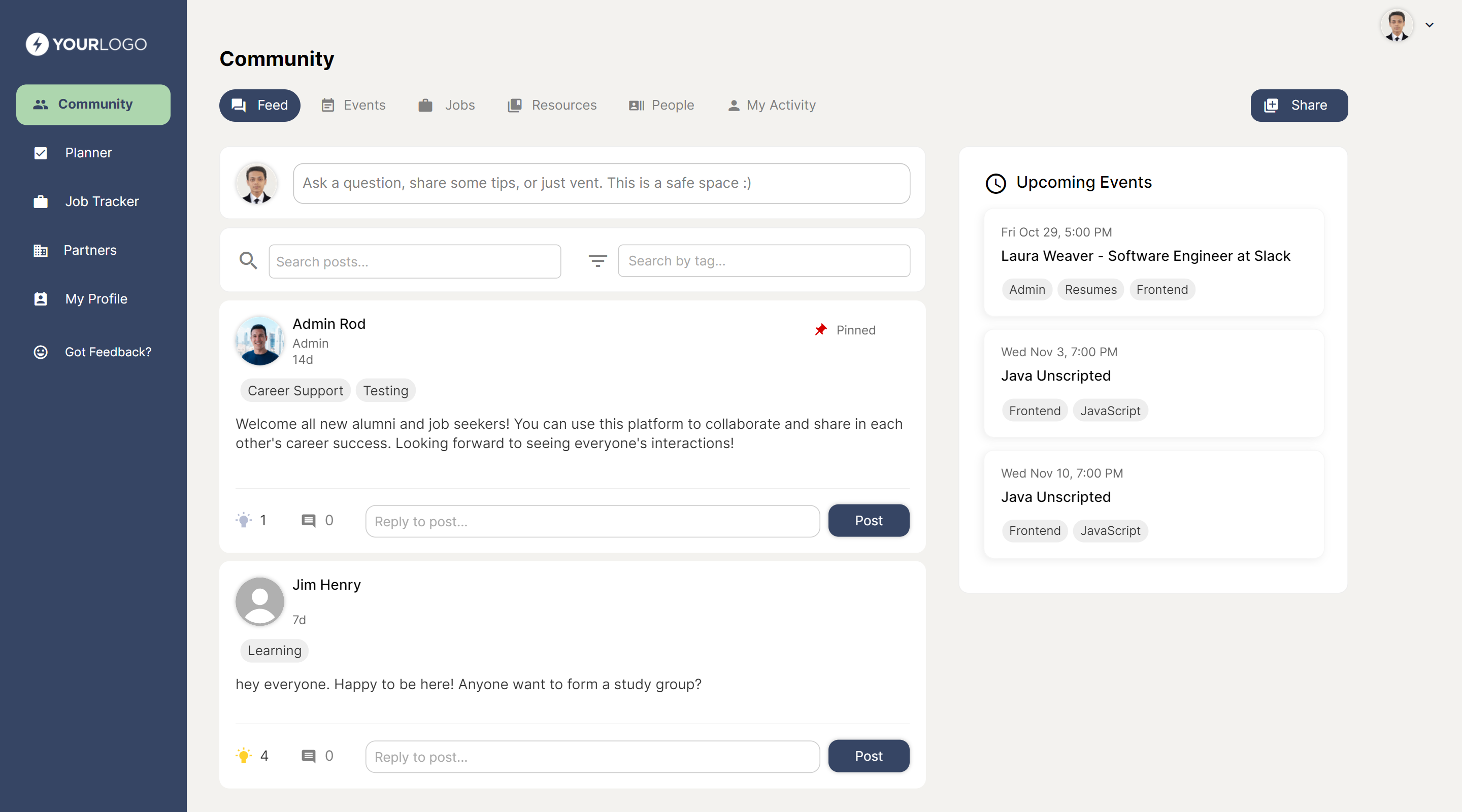This screenshot has width=1462, height=812.
Task: Click the Ask a question input field
Action: (x=602, y=183)
